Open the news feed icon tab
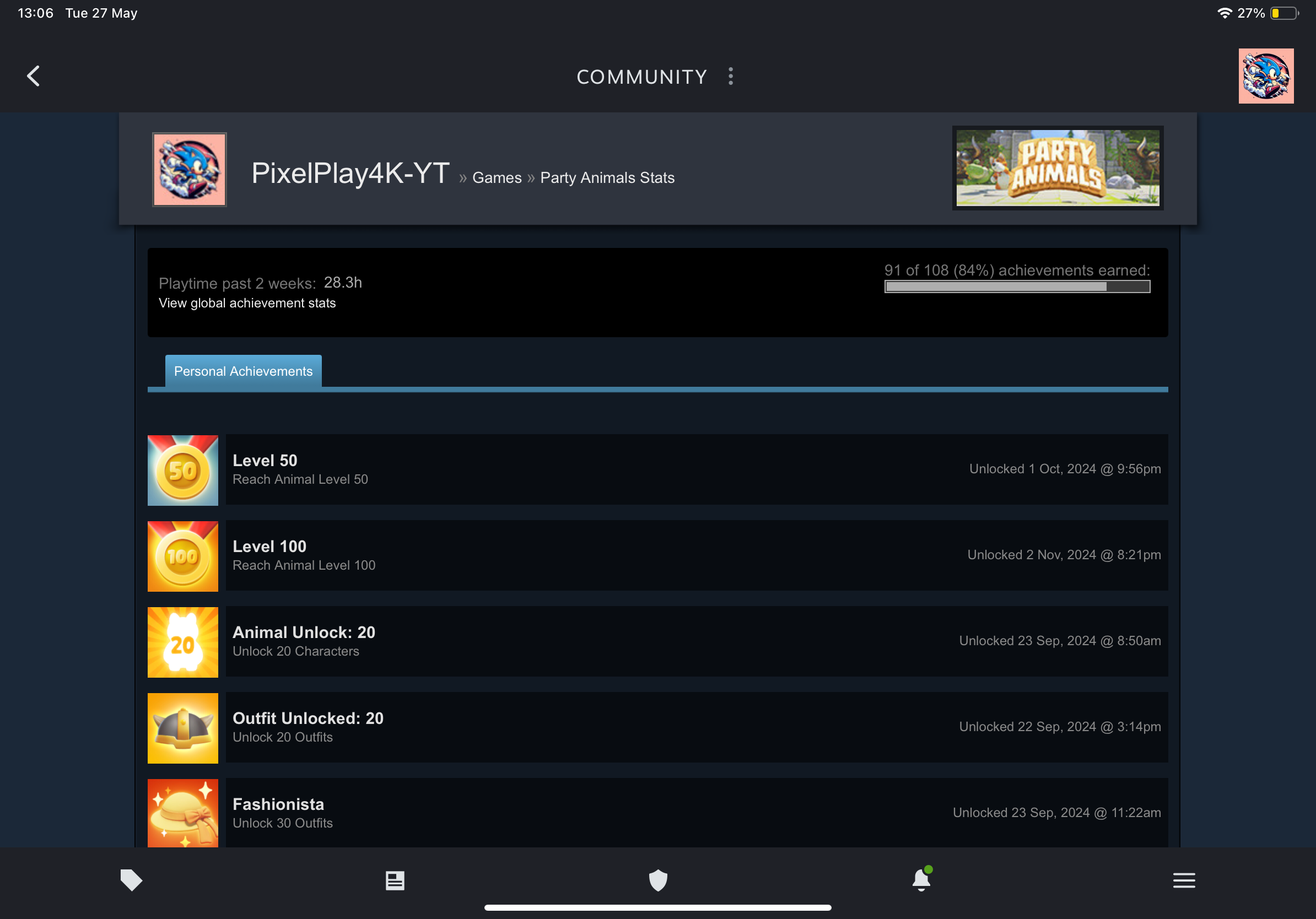 pyautogui.click(x=395, y=880)
